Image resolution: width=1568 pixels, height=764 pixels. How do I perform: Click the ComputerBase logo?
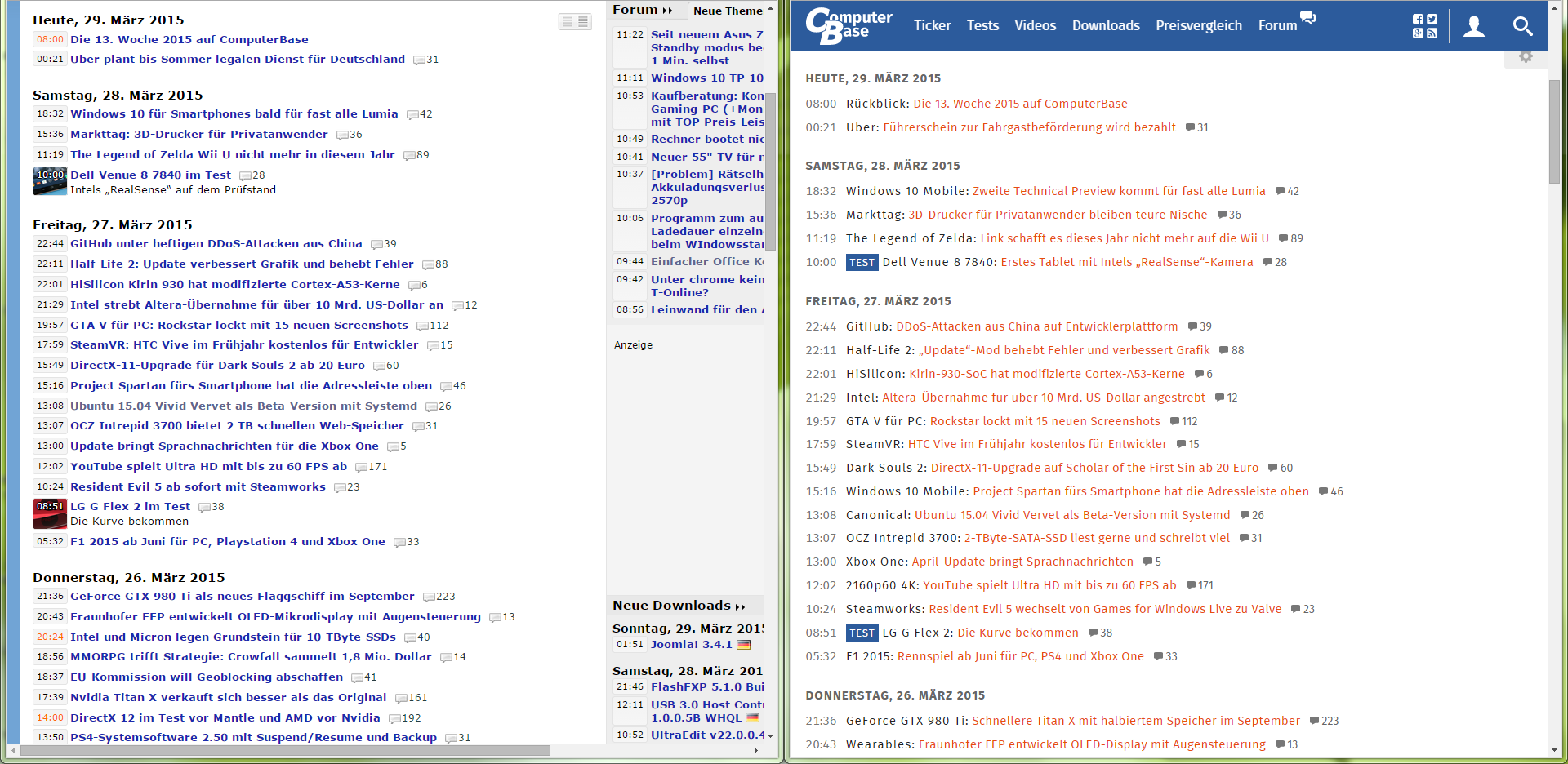pyautogui.click(x=849, y=25)
